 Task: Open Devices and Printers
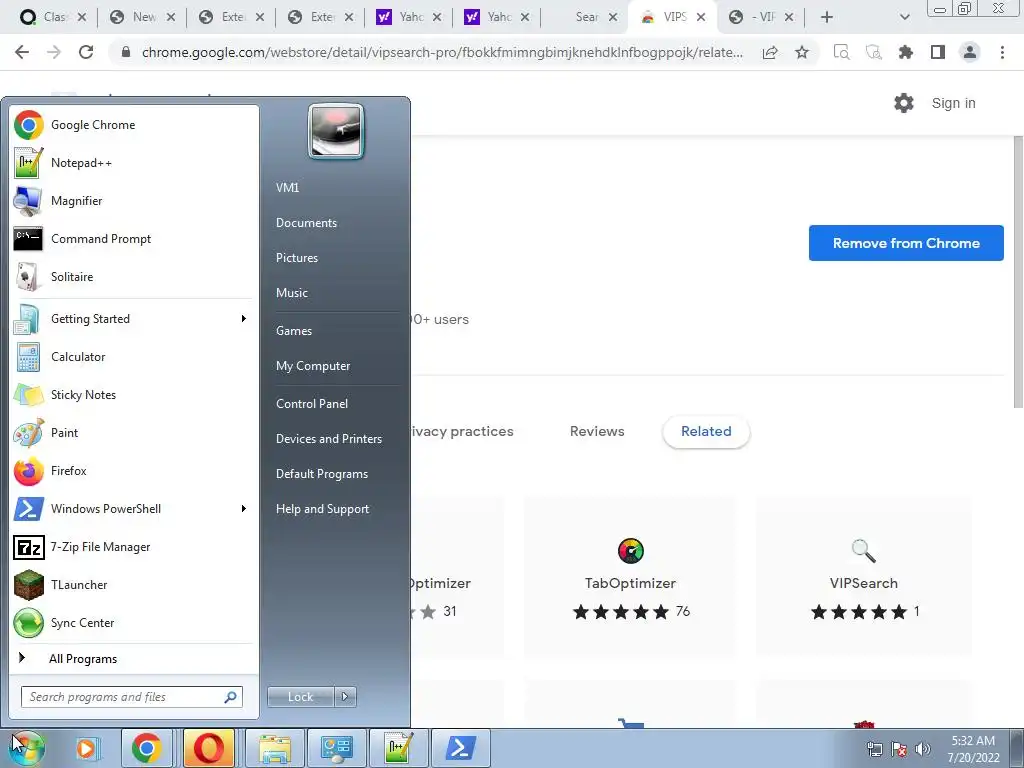(x=328, y=439)
